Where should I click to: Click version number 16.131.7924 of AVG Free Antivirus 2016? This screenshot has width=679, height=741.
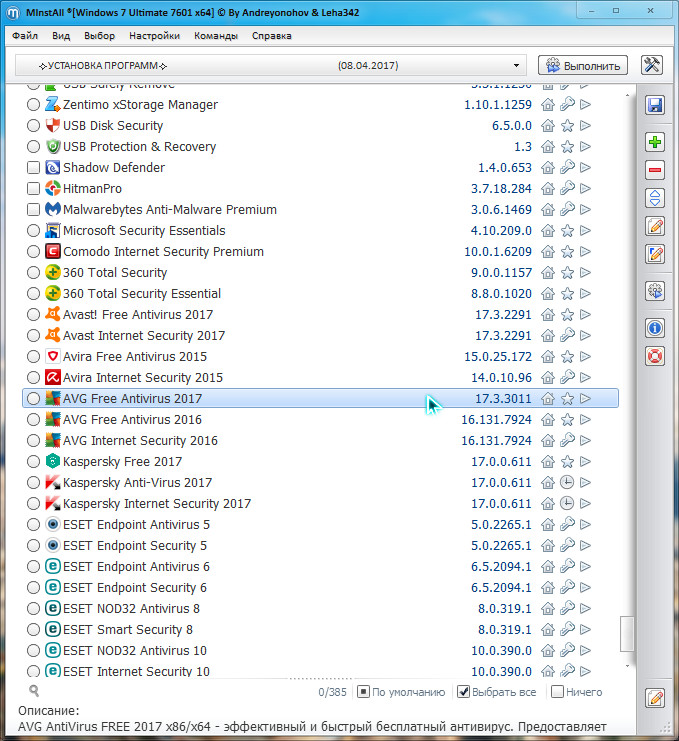click(496, 420)
